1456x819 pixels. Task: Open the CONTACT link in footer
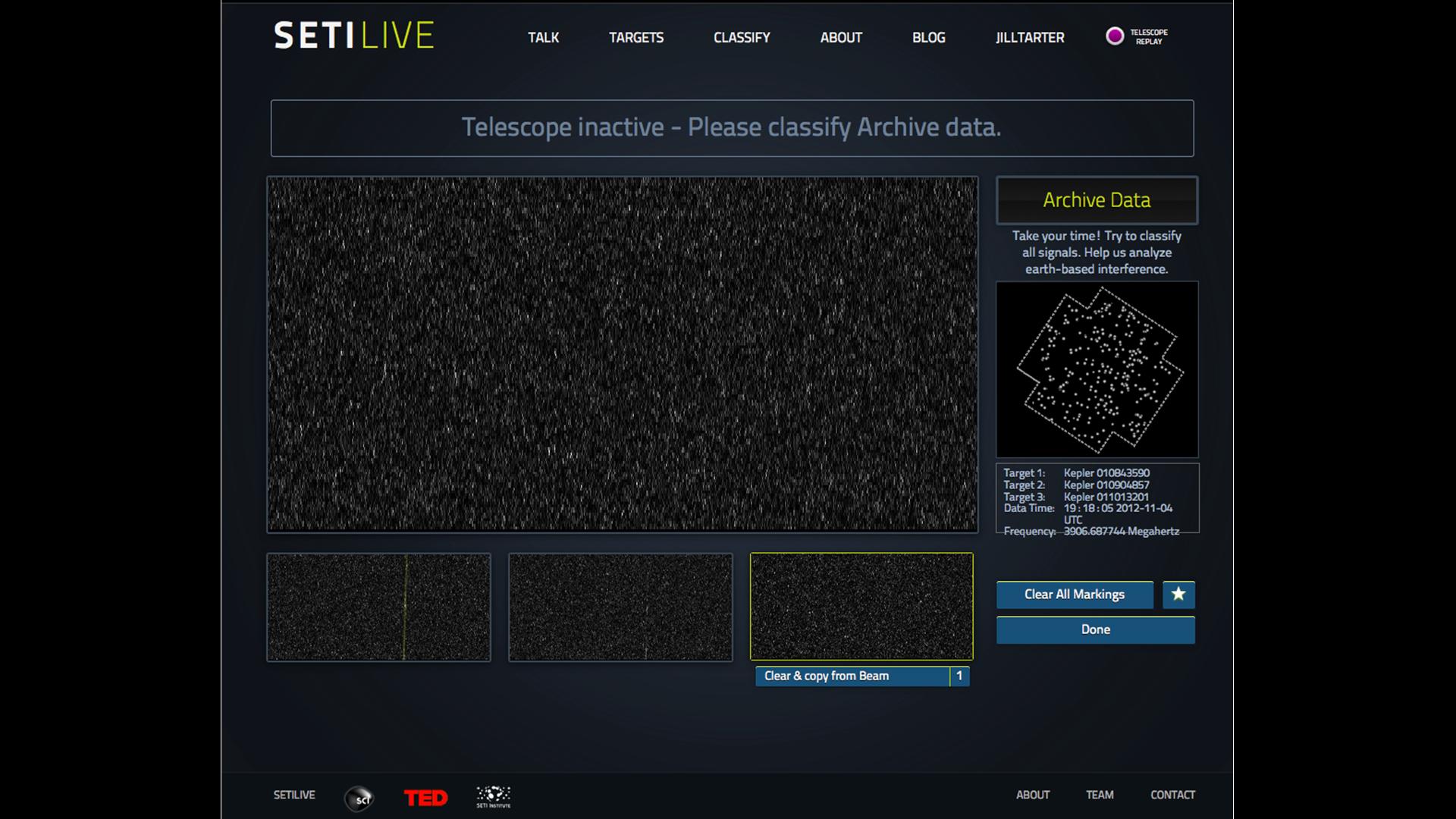1172,795
